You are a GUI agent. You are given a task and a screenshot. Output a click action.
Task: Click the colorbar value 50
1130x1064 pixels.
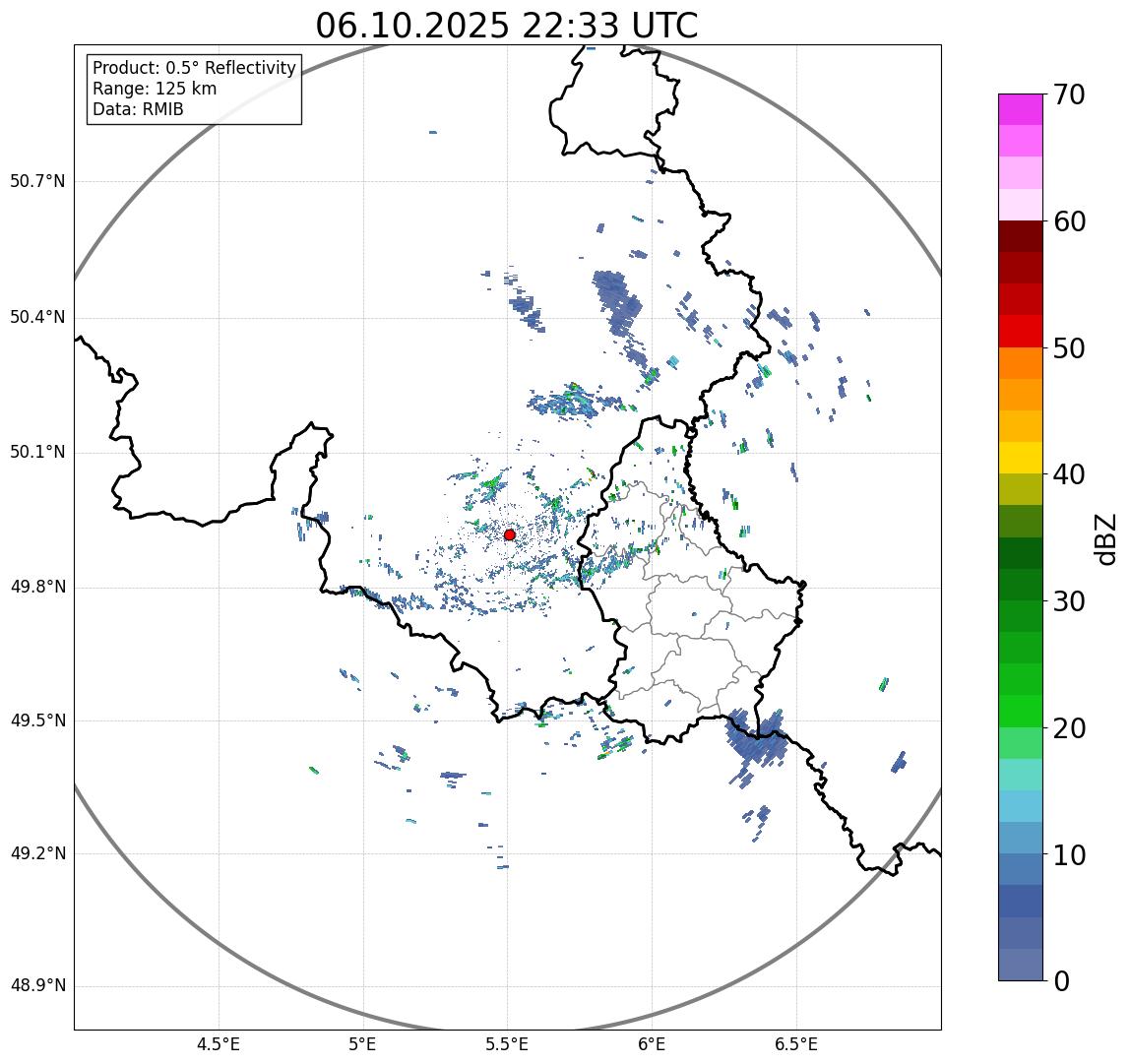1069,348
